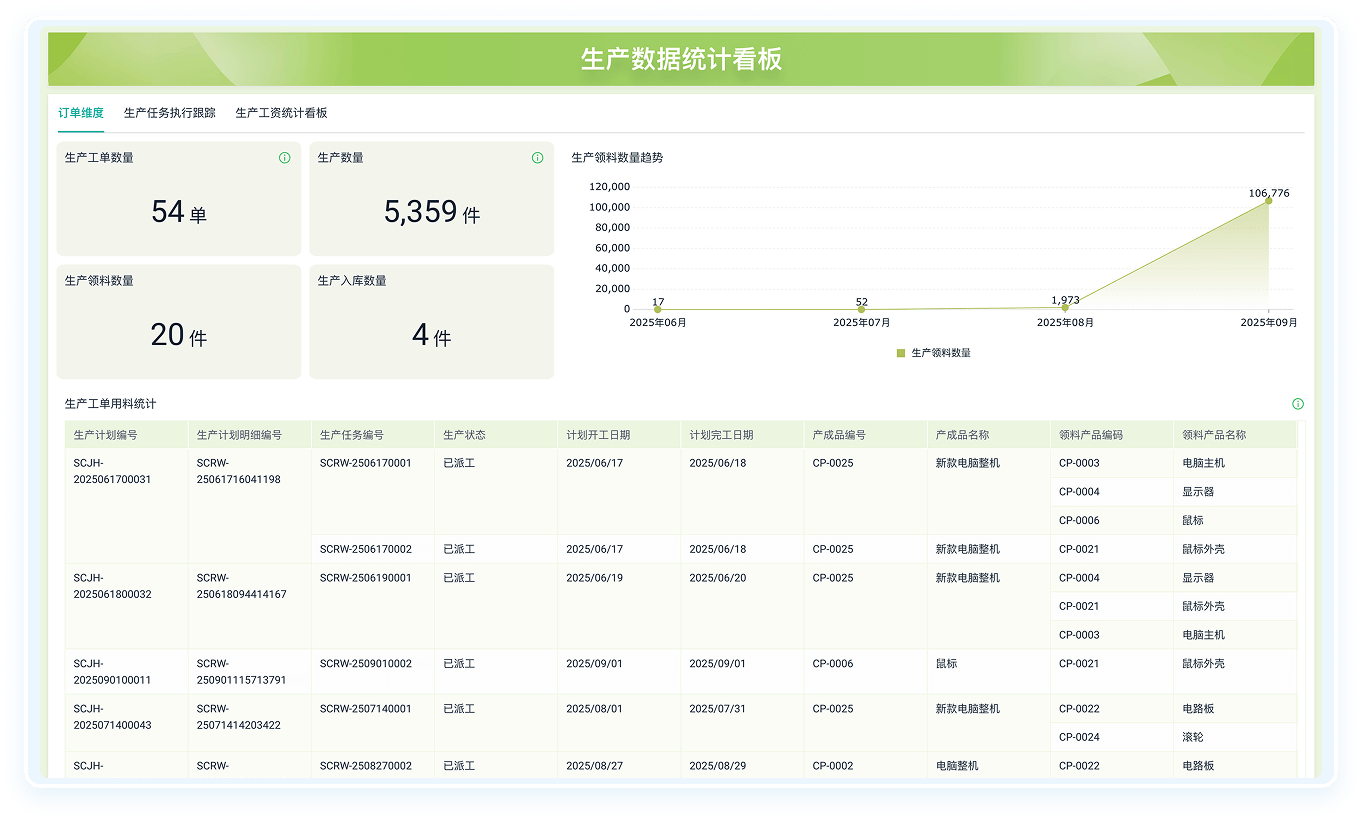Click the 106,776 data point on chart
Screen dimensions: 1362x820
(x=1268, y=200)
